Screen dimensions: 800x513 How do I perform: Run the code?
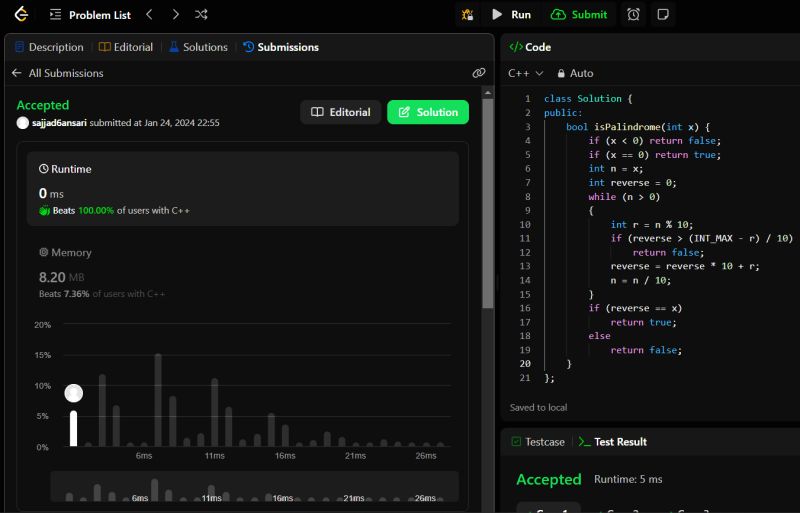click(511, 15)
